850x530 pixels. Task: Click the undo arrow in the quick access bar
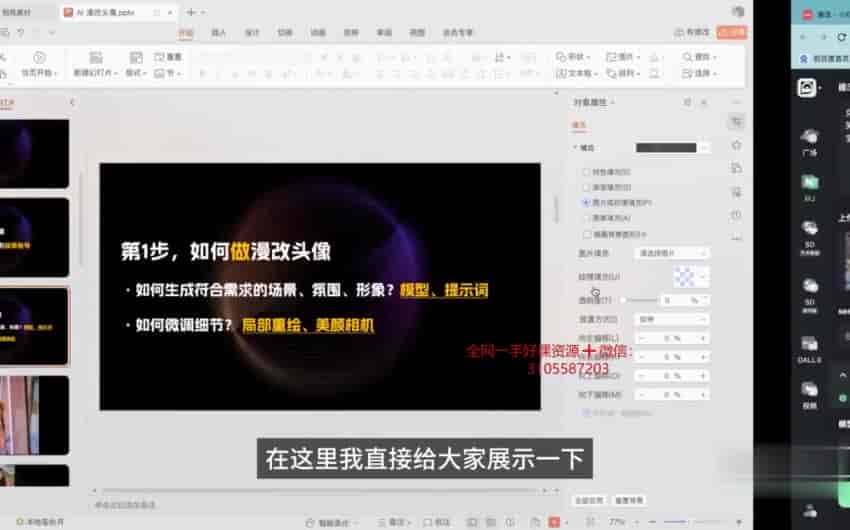[21, 33]
